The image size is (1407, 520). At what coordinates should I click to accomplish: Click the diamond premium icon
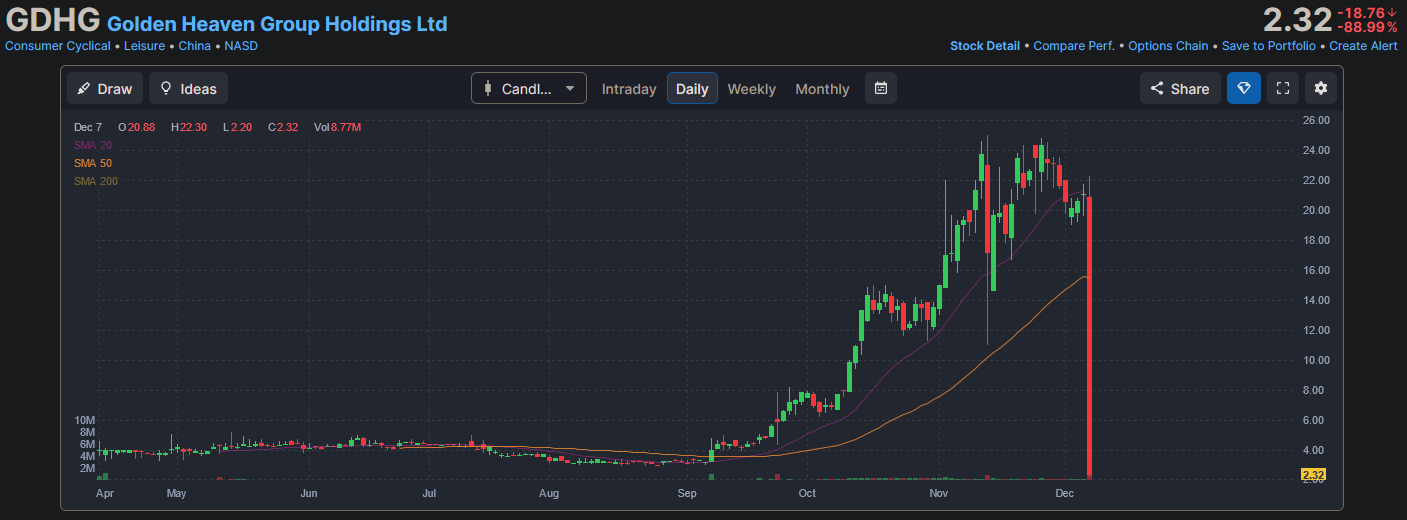click(x=1244, y=88)
